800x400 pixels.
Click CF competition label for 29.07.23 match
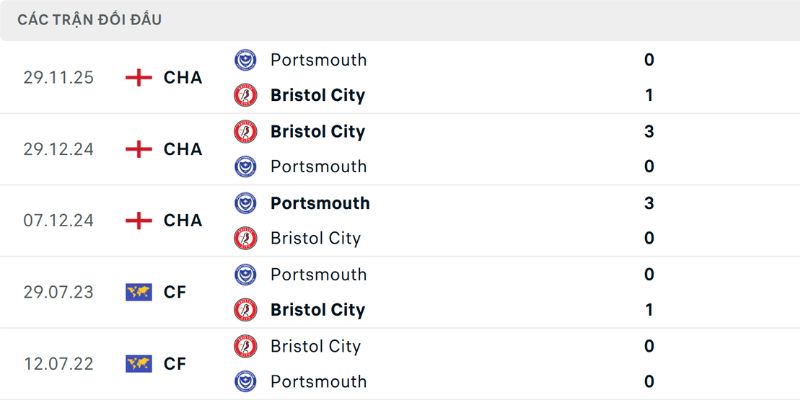(175, 292)
